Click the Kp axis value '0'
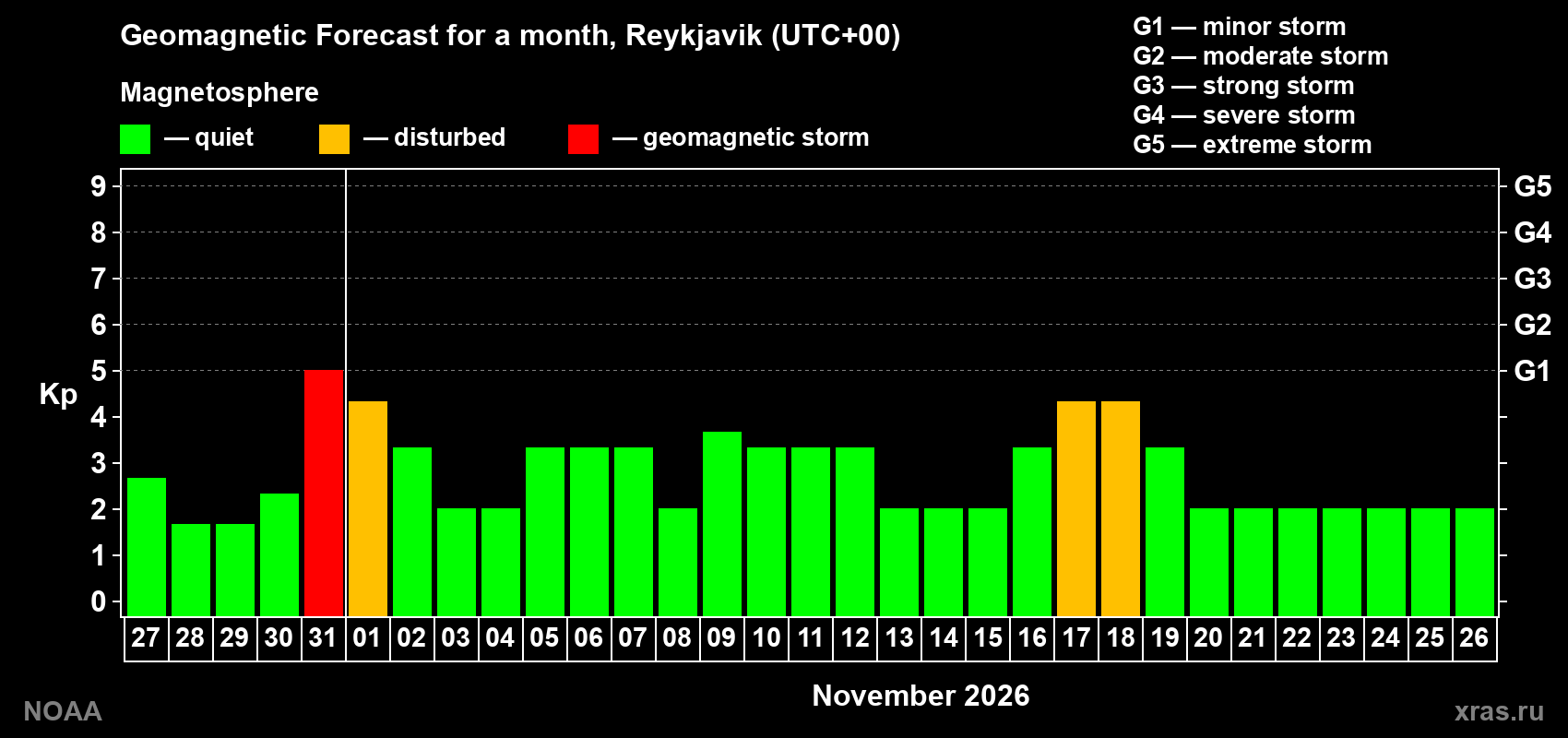Screen dimensions: 1568x738 pyautogui.click(x=99, y=601)
